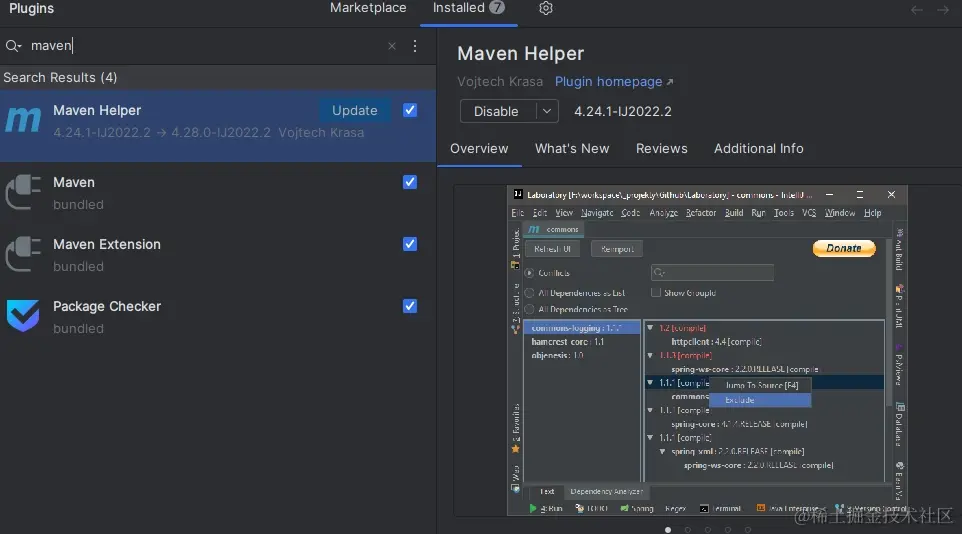Go back with the left arrow
Viewport: 962px width, 534px height.
[917, 10]
